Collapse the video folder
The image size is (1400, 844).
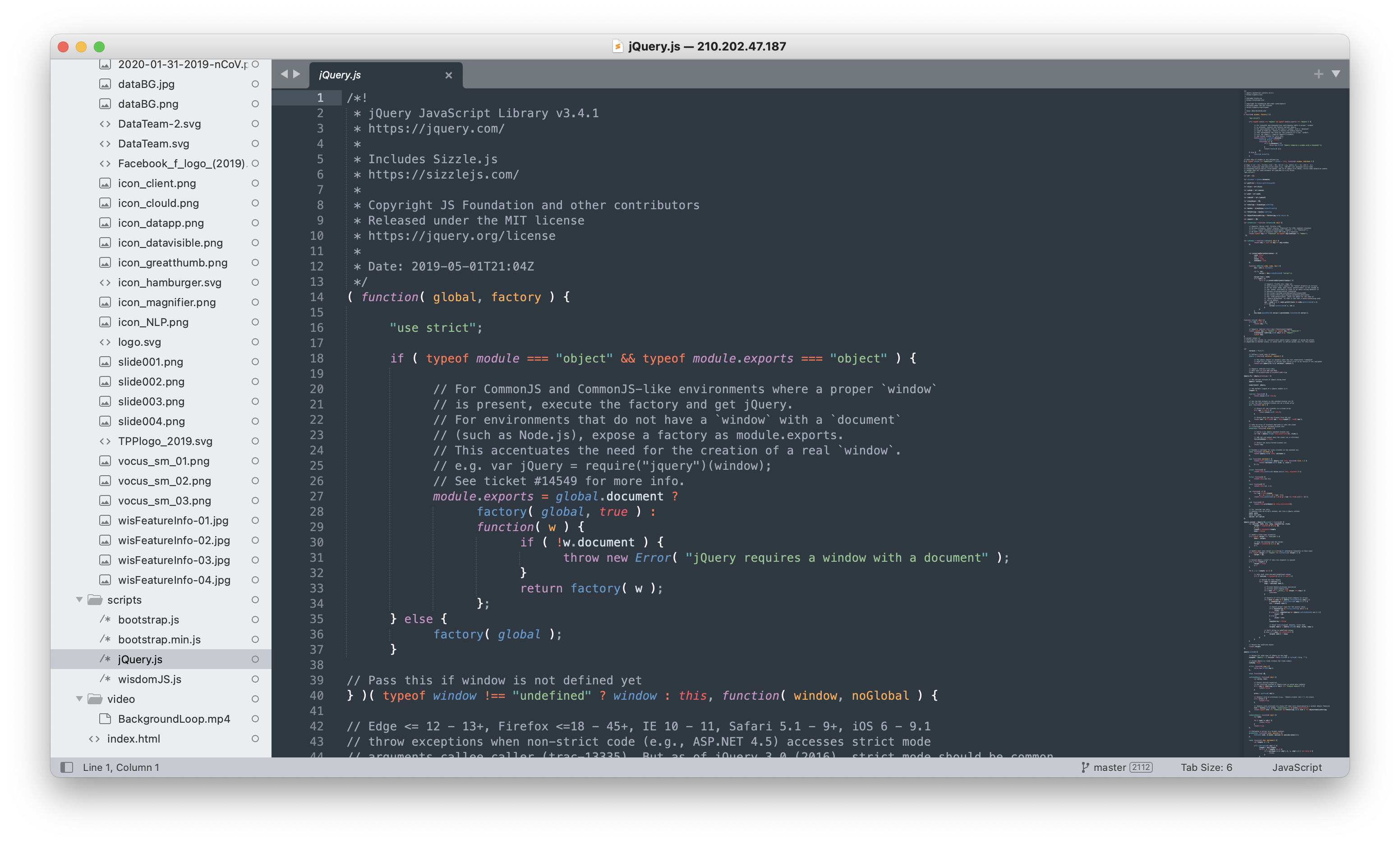tap(79, 699)
